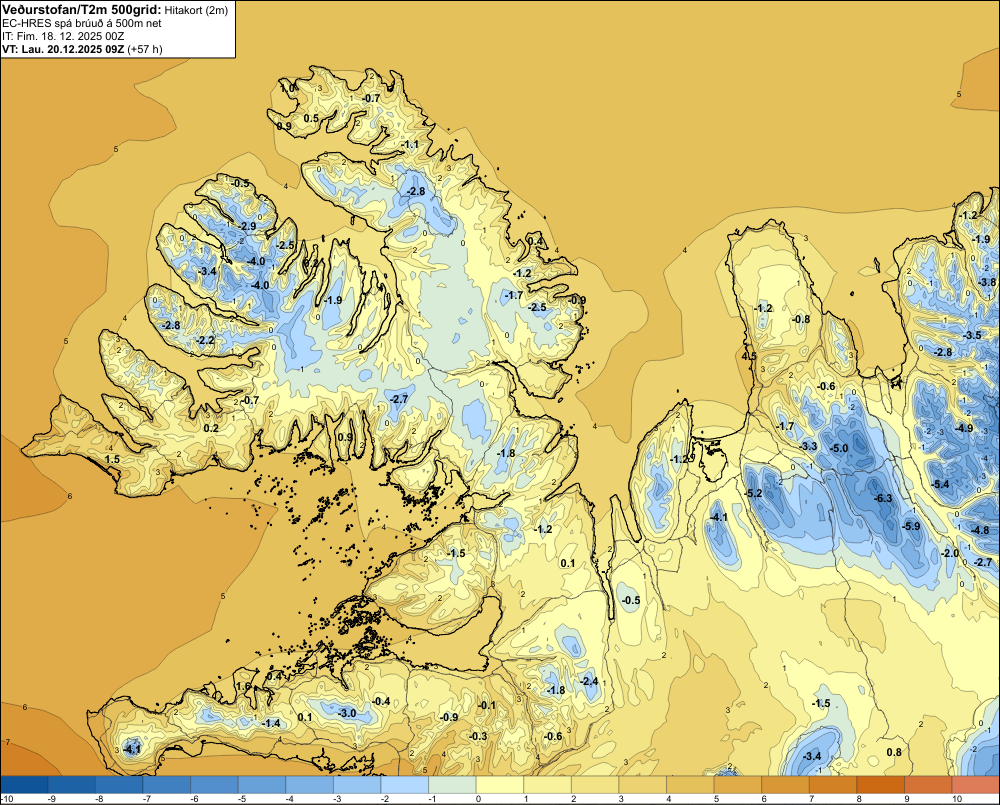Click the legend swatch between -6 and -5
Screen dimensions: 1000x805
coord(215,785)
